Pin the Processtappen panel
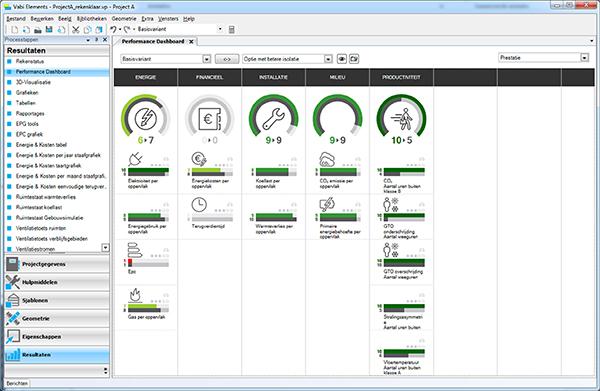Screen dimensions: 600x391 96,40
